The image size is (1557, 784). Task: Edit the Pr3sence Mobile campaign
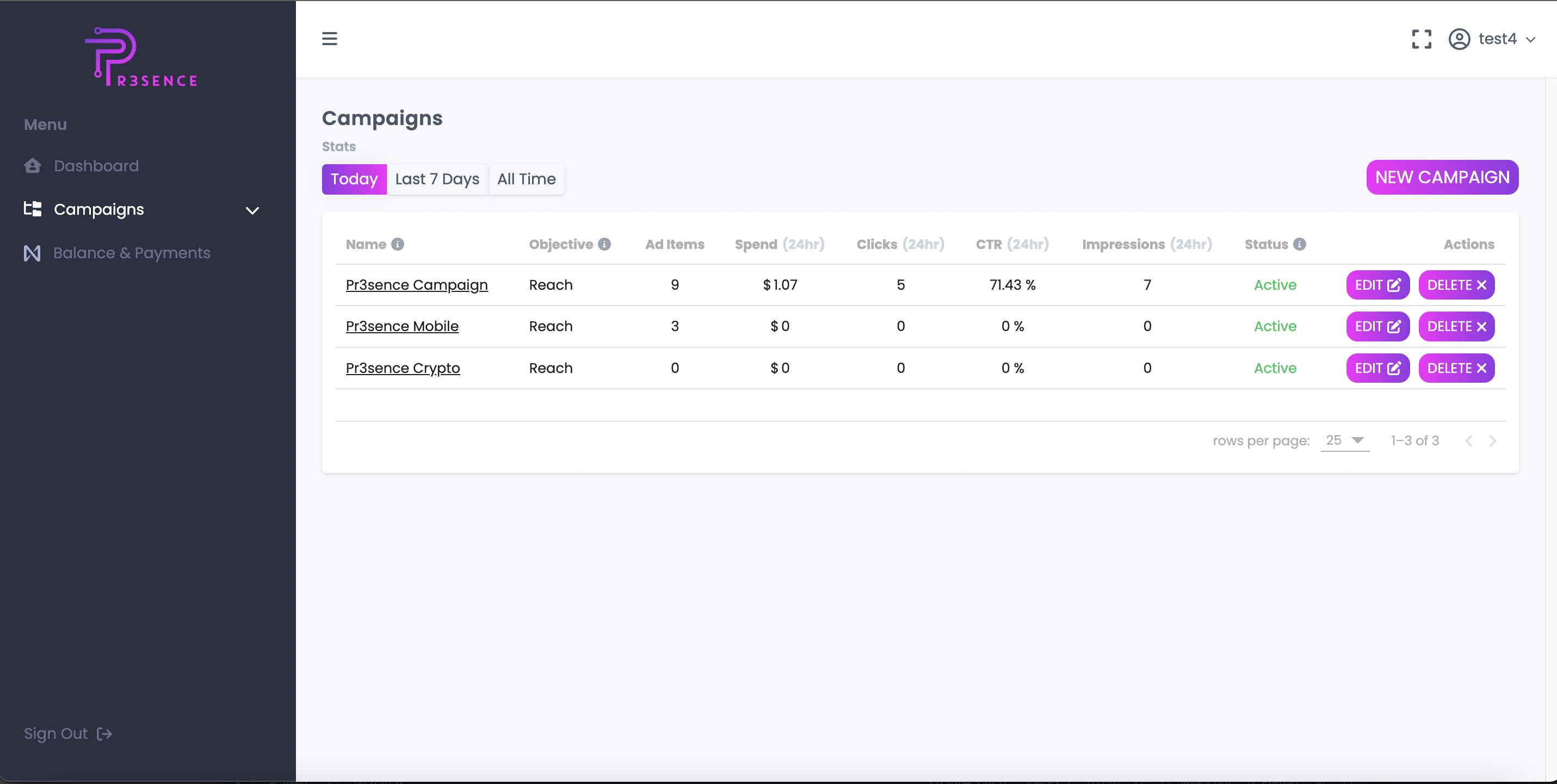tap(1377, 327)
